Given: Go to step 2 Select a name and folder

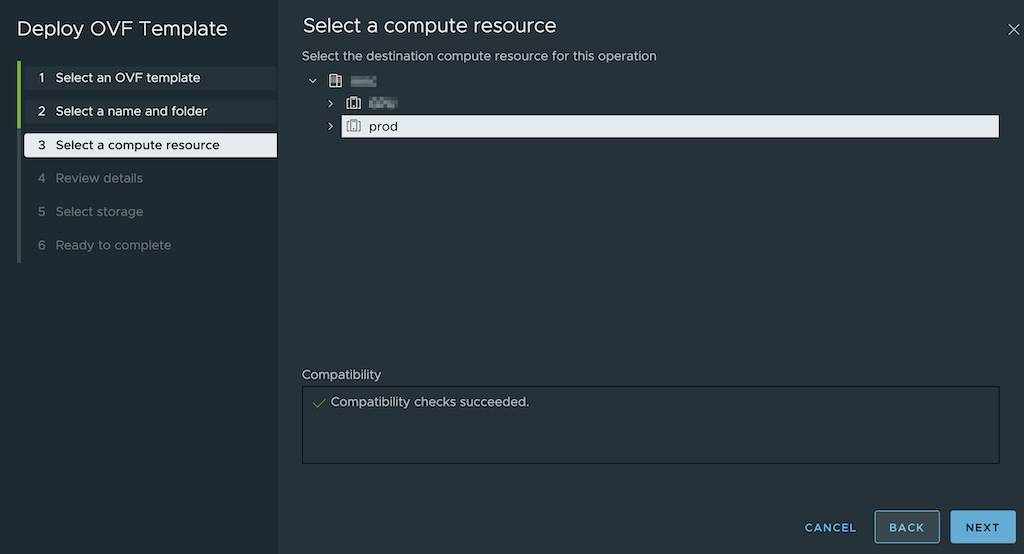Looking at the screenshot, I should 131,111.
